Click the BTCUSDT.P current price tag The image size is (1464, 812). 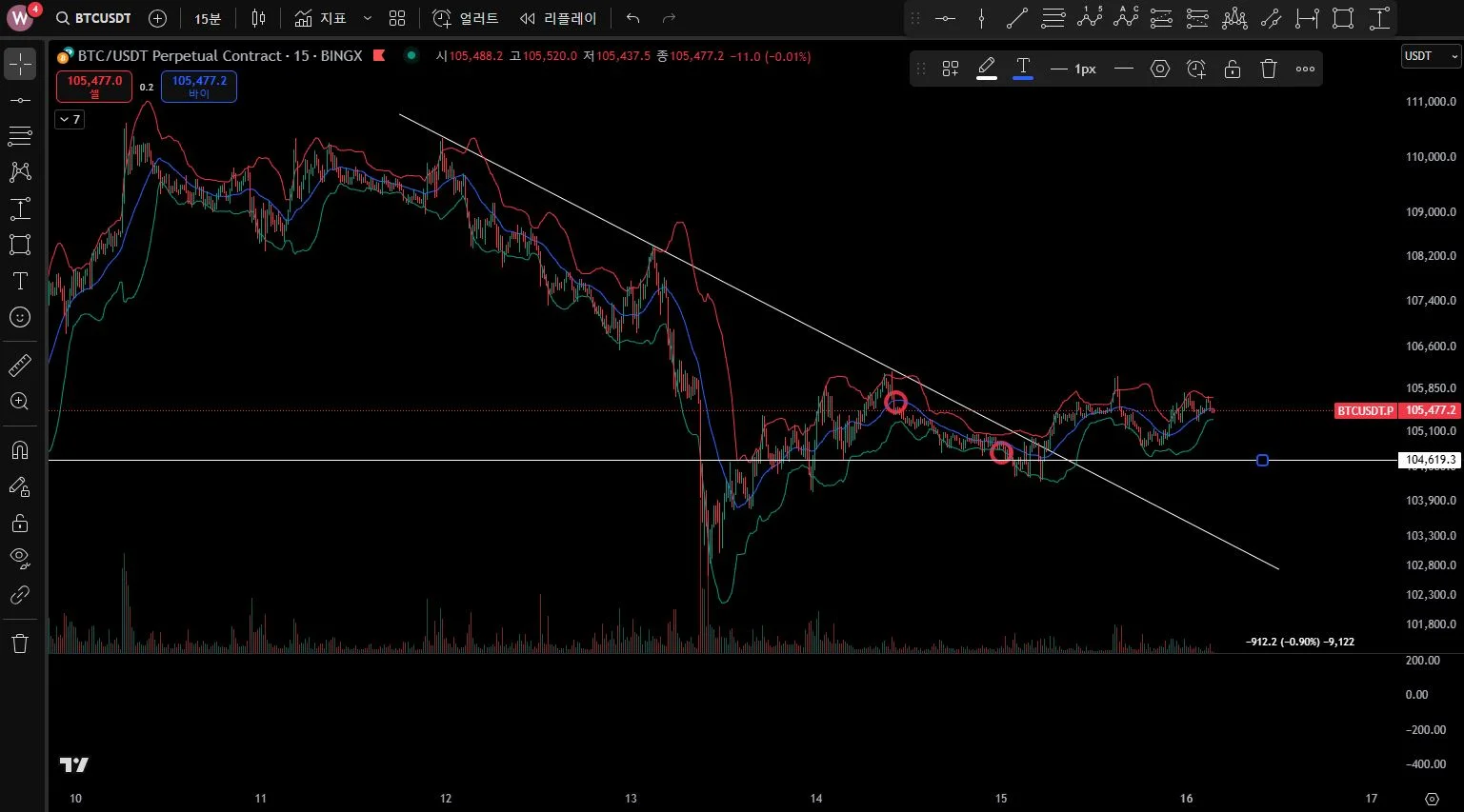click(x=1365, y=411)
